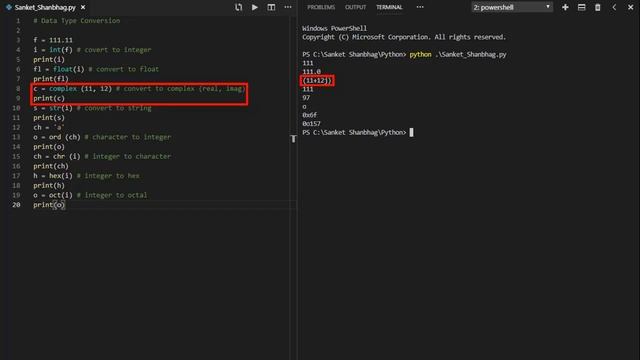The width and height of the screenshot is (640, 360).
Task: Switch to the TERMINAL panel tab
Action: pyautogui.click(x=389, y=7)
